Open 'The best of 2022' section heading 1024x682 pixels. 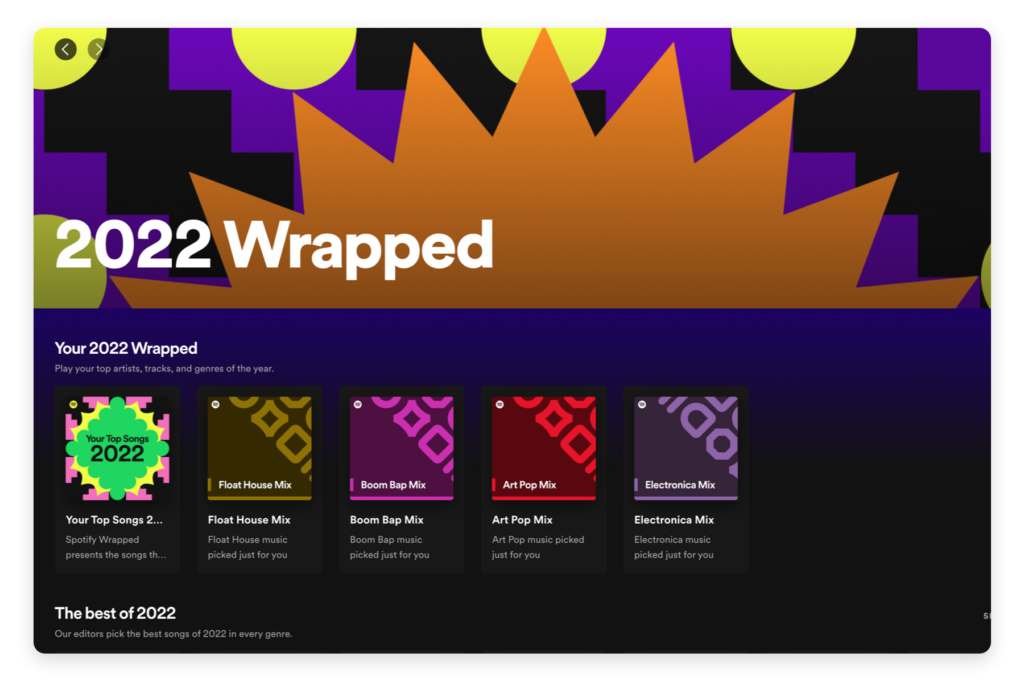pyautogui.click(x=115, y=613)
